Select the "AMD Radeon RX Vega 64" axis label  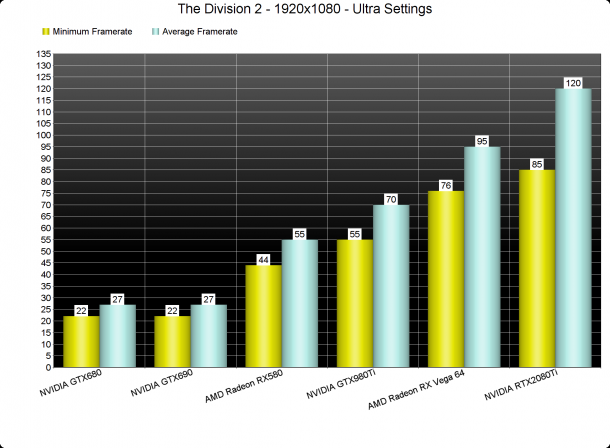coord(416,389)
